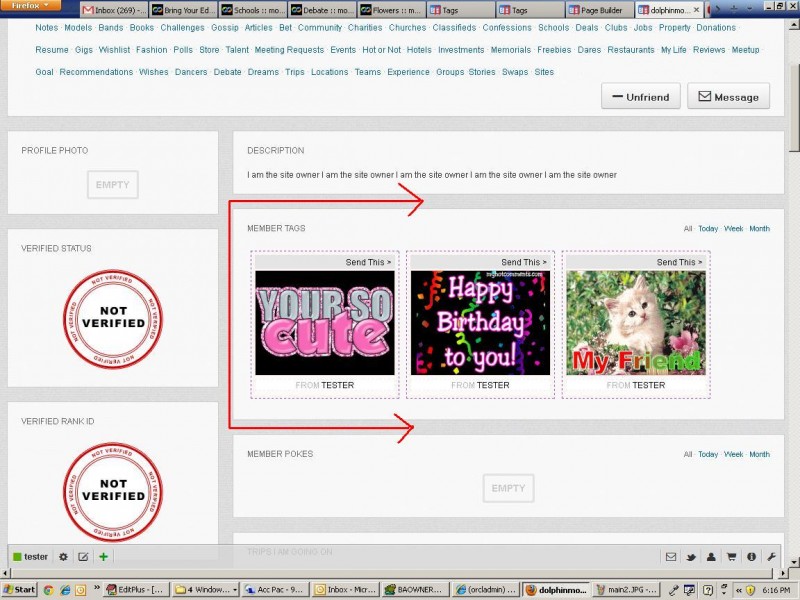The width and height of the screenshot is (800, 600).
Task: Switch to the Bring Your Ed... tab
Action: [184, 10]
